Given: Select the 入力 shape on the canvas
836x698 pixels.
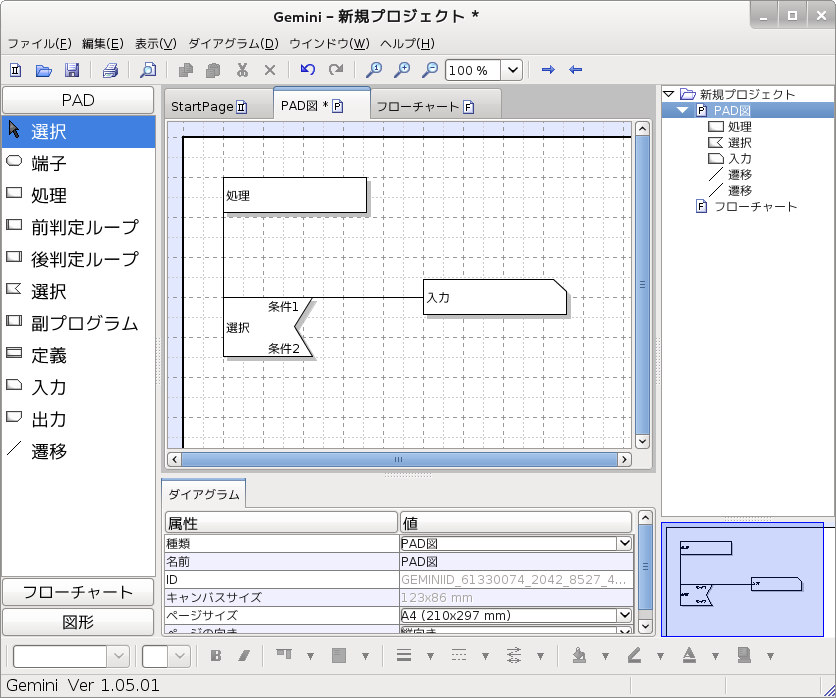Looking at the screenshot, I should click(495, 297).
